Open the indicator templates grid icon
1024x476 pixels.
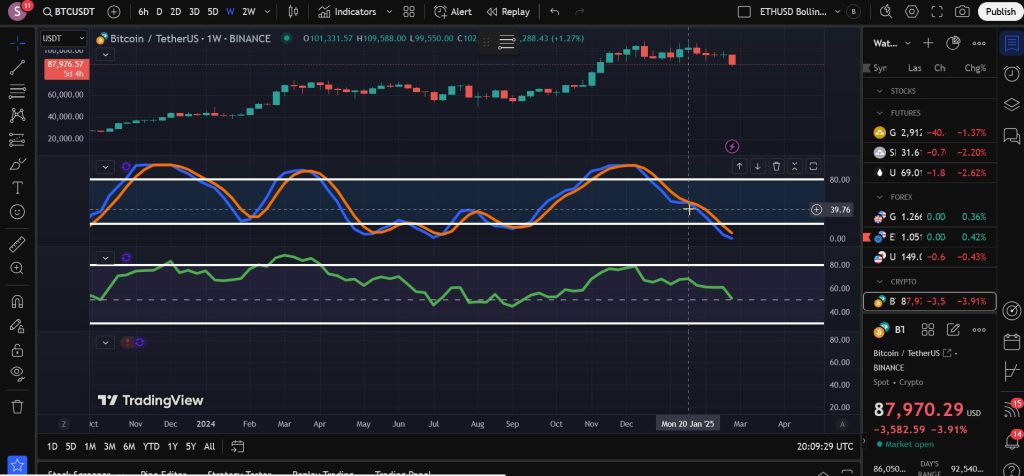pyautogui.click(x=409, y=12)
